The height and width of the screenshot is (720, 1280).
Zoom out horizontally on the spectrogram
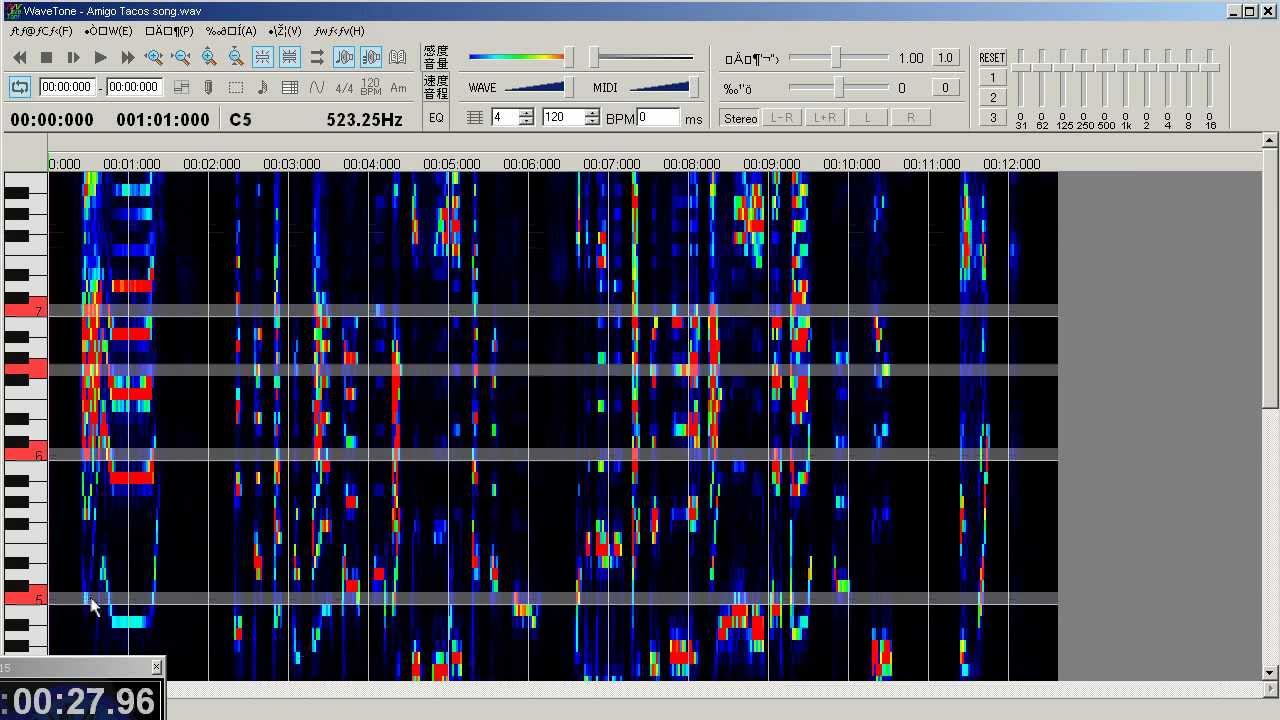point(181,57)
